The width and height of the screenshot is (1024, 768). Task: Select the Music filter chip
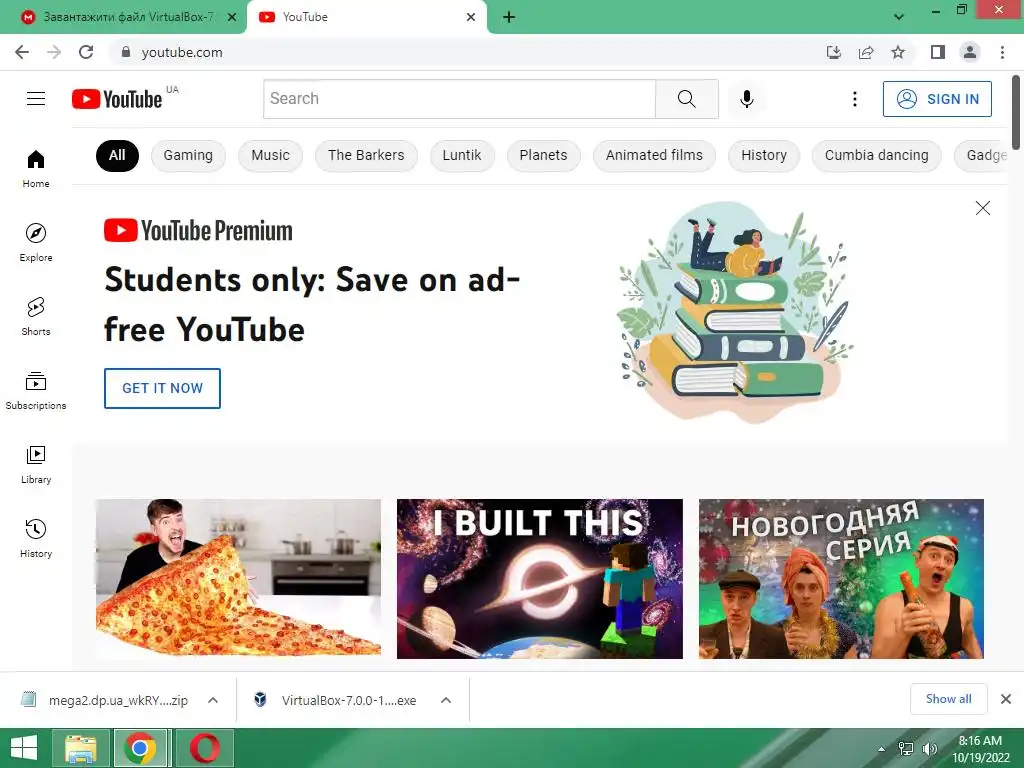pyautogui.click(x=270, y=155)
